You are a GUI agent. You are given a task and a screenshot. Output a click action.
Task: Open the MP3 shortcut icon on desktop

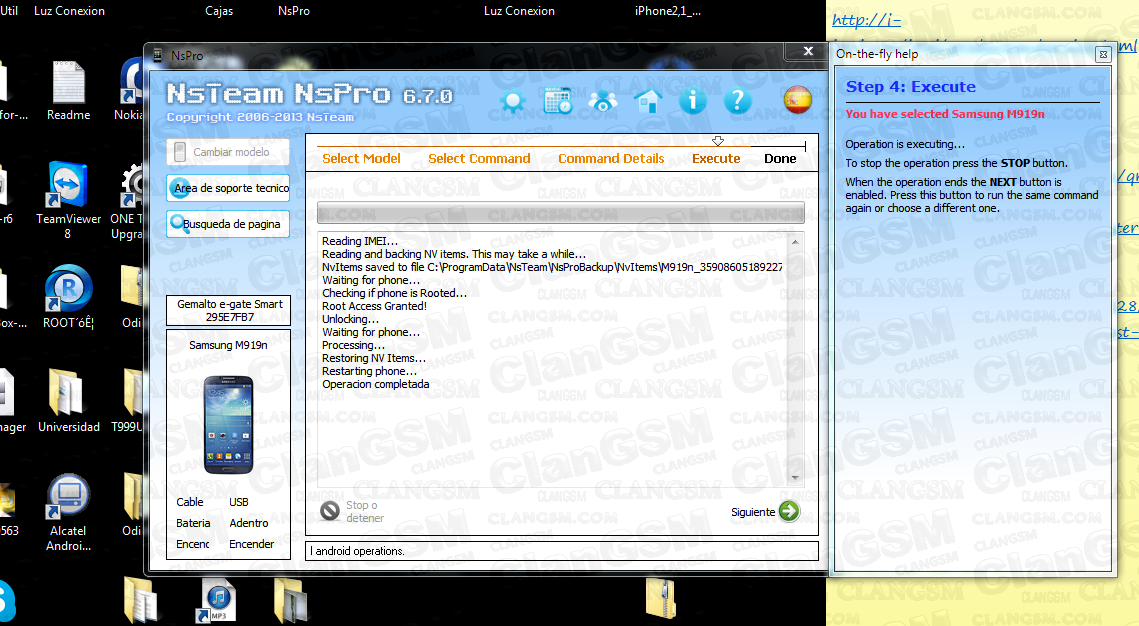(x=218, y=600)
